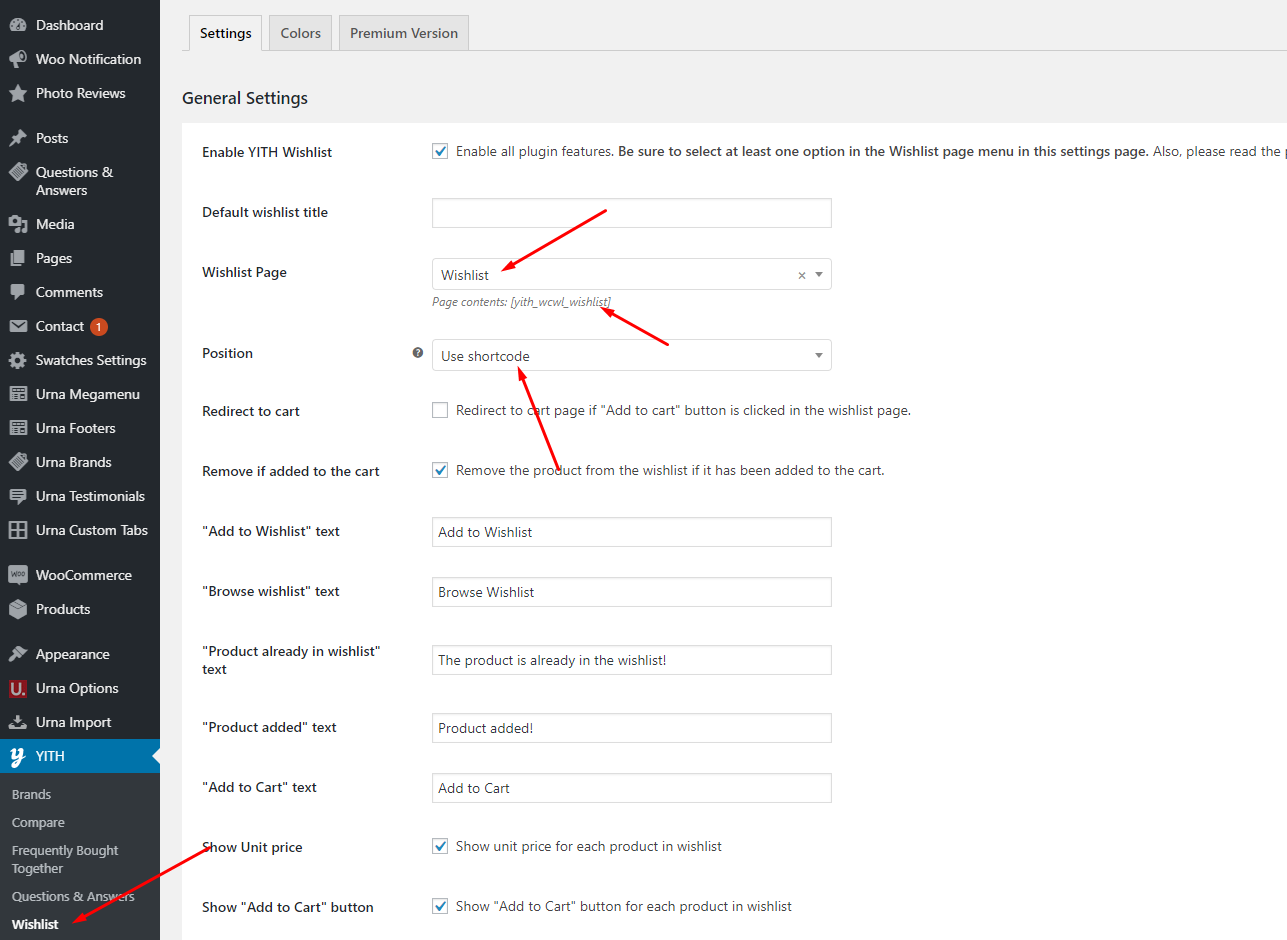Open the Position "Use shortcode" dropdown
The image size is (1287, 940).
pos(632,356)
